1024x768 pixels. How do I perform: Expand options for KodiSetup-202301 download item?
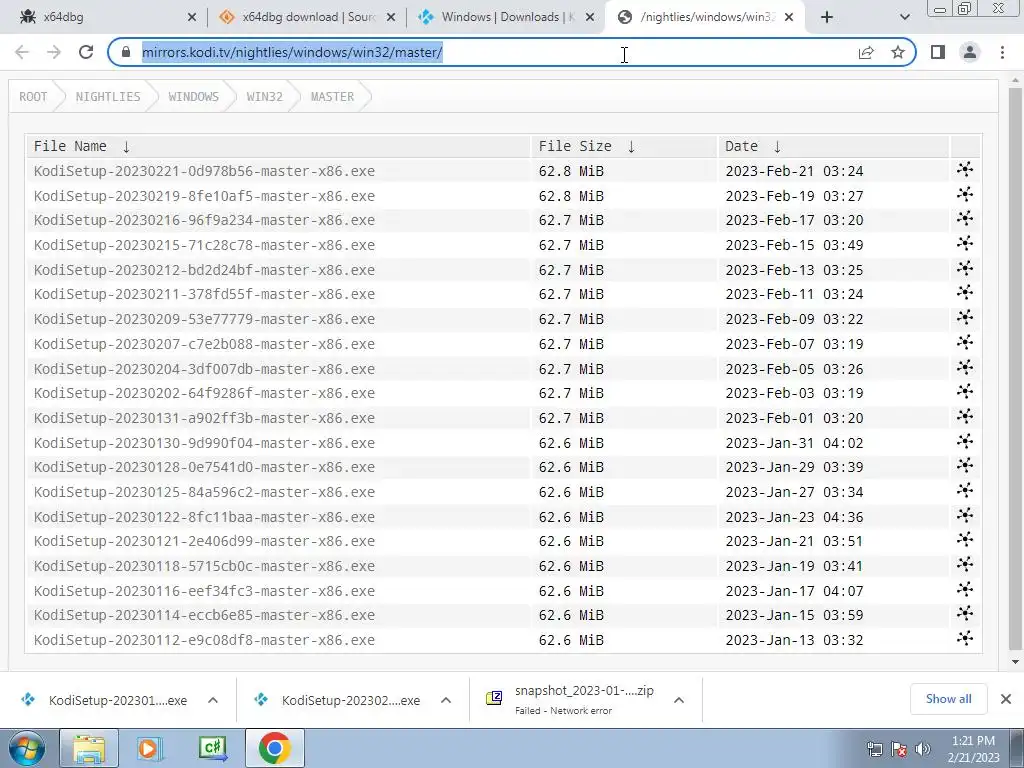point(213,700)
